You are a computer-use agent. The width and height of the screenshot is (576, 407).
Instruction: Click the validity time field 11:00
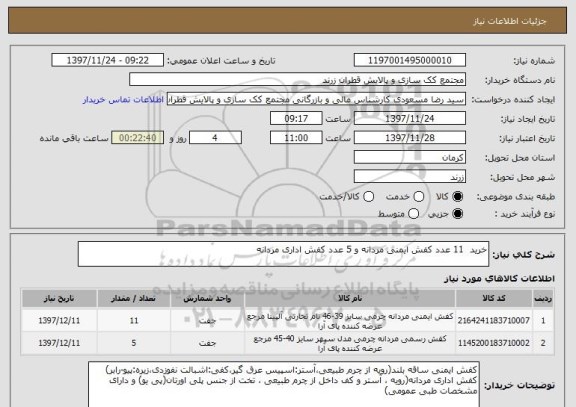[x=296, y=138]
